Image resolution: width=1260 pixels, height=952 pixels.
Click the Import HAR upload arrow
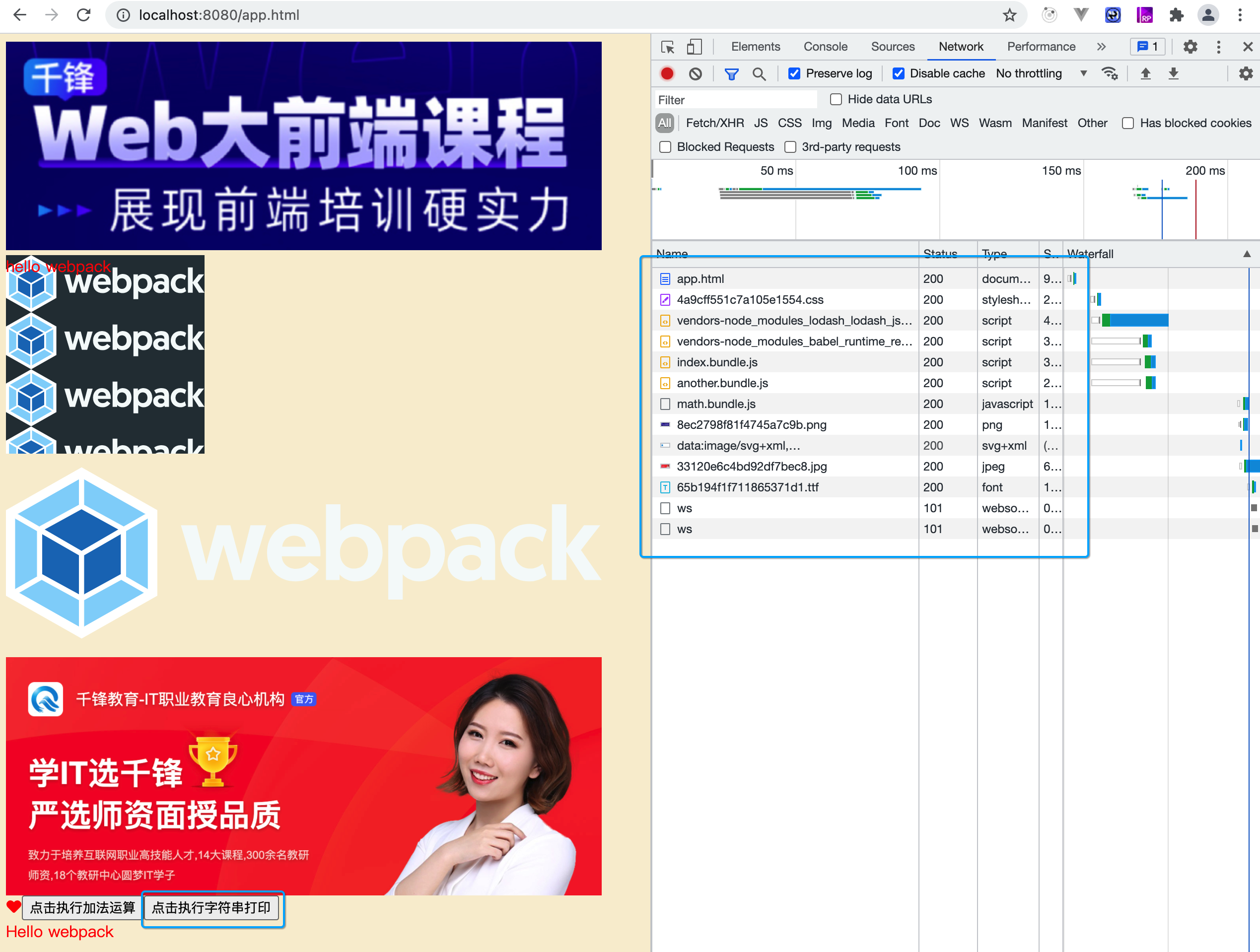pos(1145,73)
